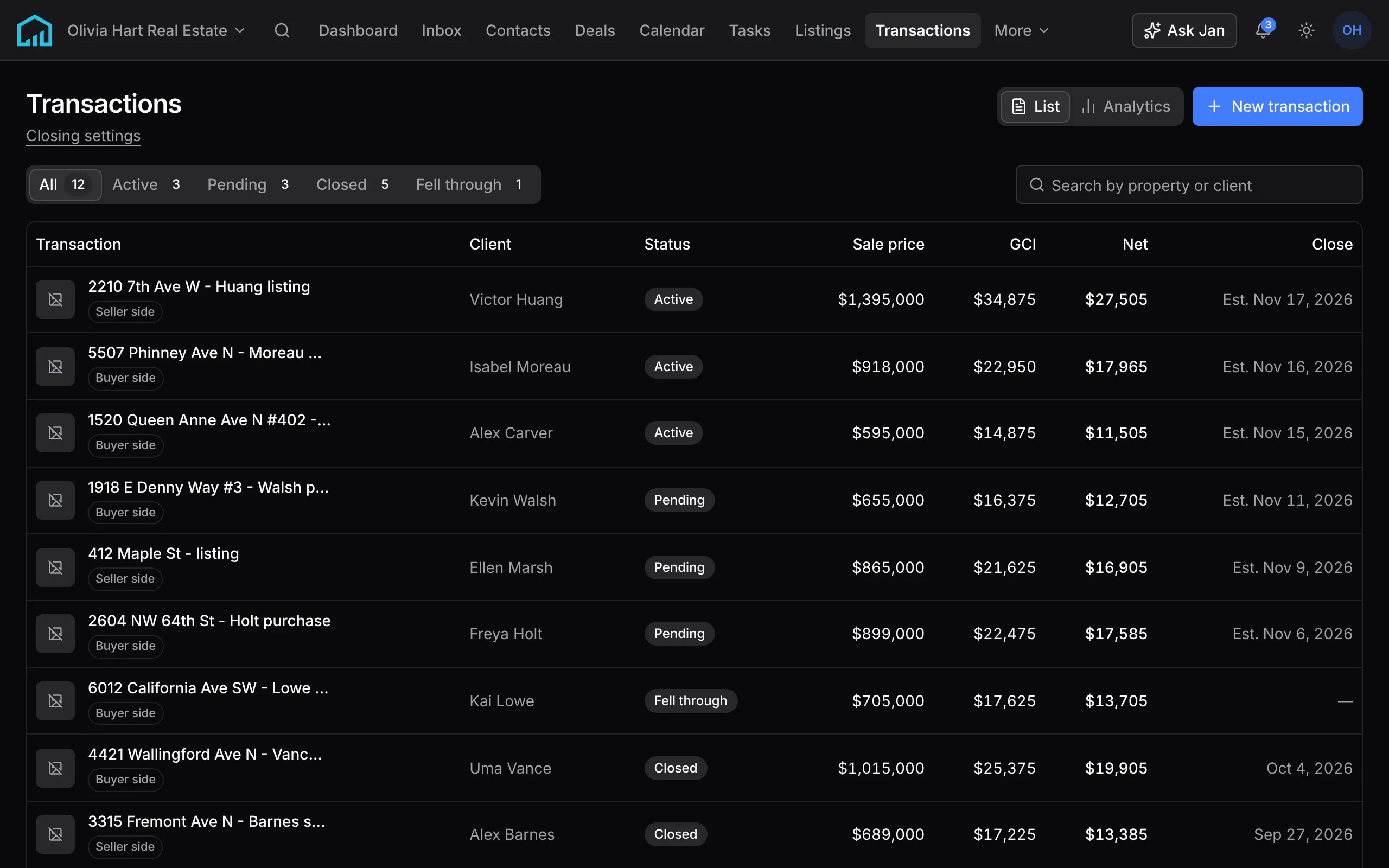Open the 412 Maple St - listing row title
Image resolution: width=1389 pixels, height=868 pixels.
[163, 553]
